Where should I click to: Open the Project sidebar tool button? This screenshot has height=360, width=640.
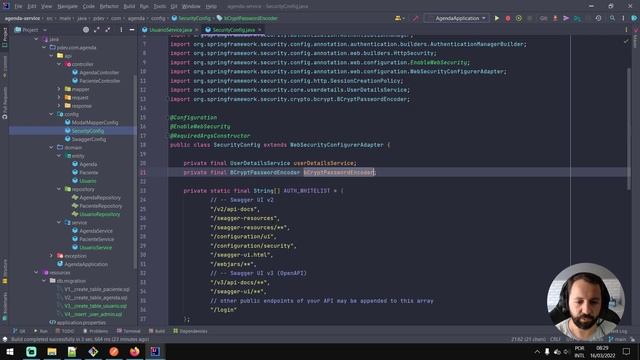pos(4,38)
